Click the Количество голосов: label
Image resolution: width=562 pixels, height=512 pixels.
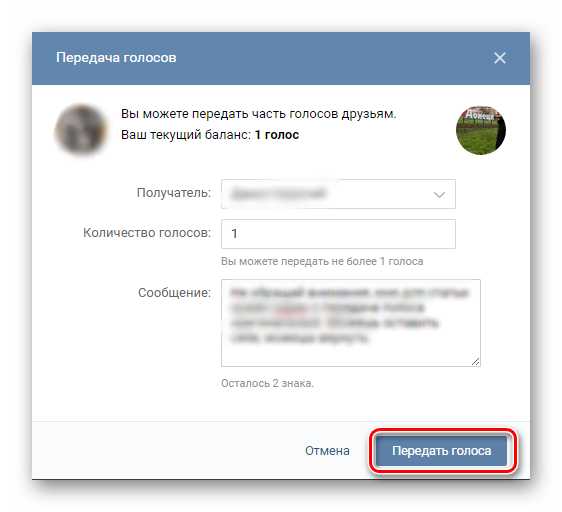pyautogui.click(x=147, y=233)
